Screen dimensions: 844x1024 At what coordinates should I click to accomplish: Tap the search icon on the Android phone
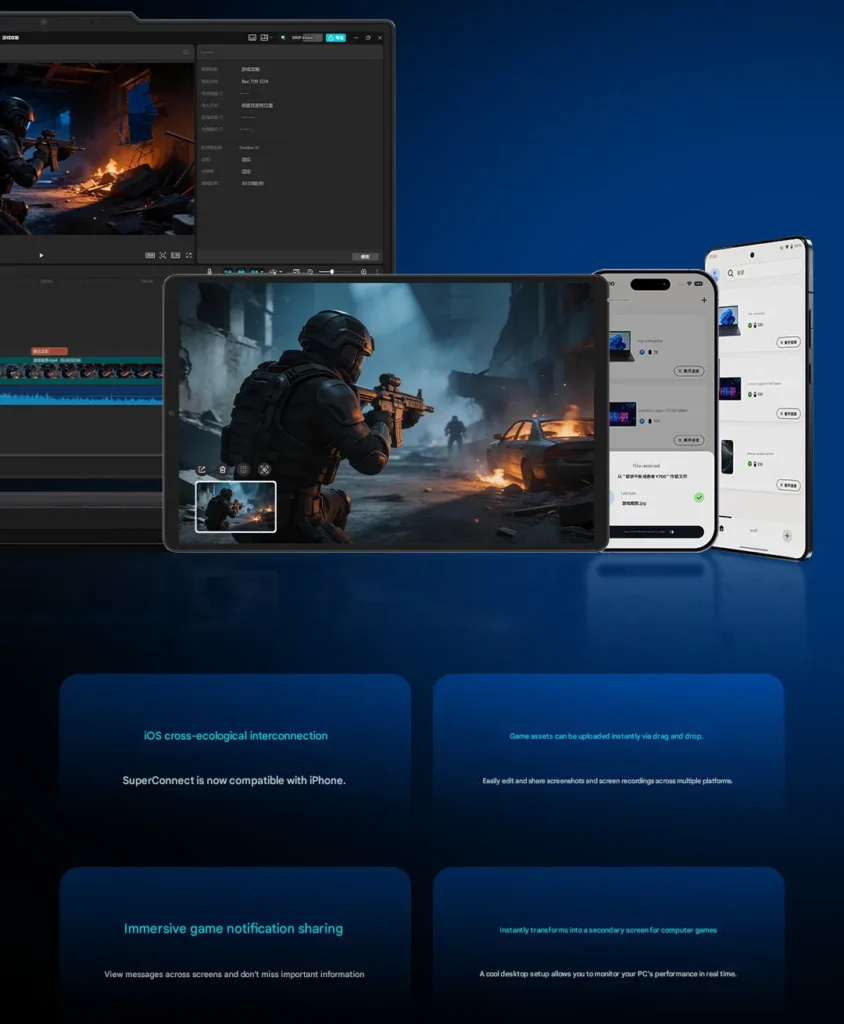pyautogui.click(x=731, y=272)
